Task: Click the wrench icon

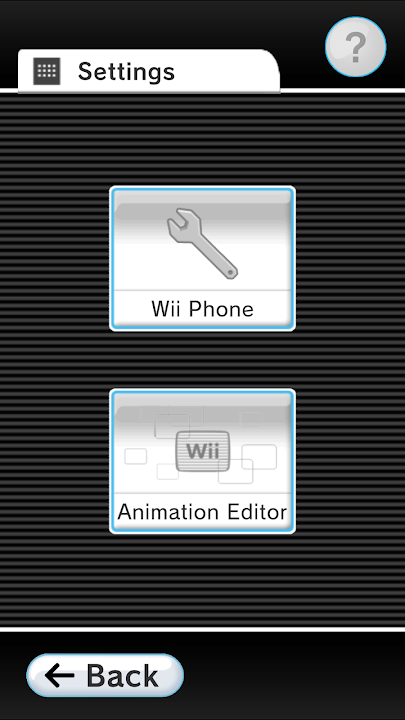Action: click(x=202, y=243)
